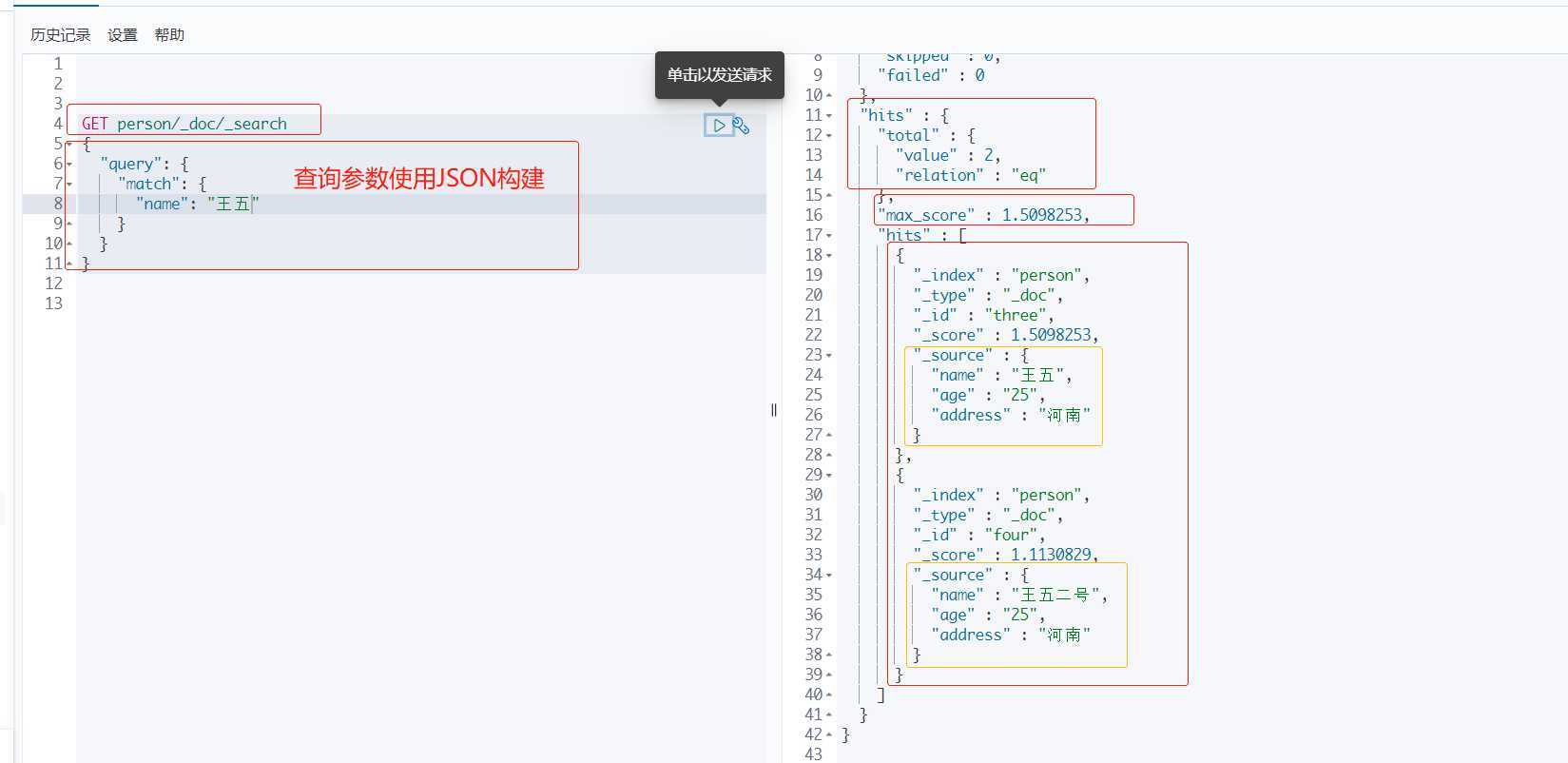Collapse "_source" at response line 34
The width and height of the screenshot is (1568, 763).
tap(829, 575)
